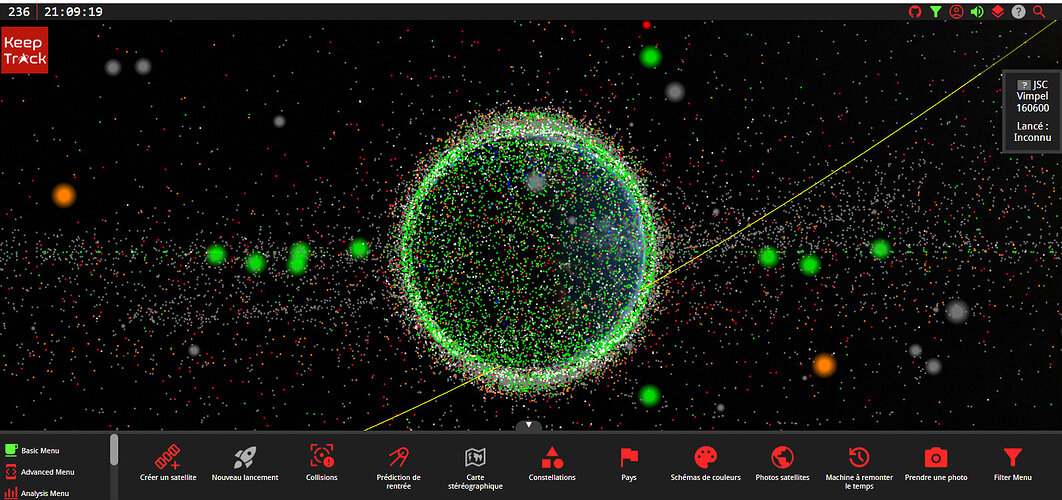Collapse bottom menu with down arrow handle
The image size is (1062, 500).
pyautogui.click(x=528, y=425)
